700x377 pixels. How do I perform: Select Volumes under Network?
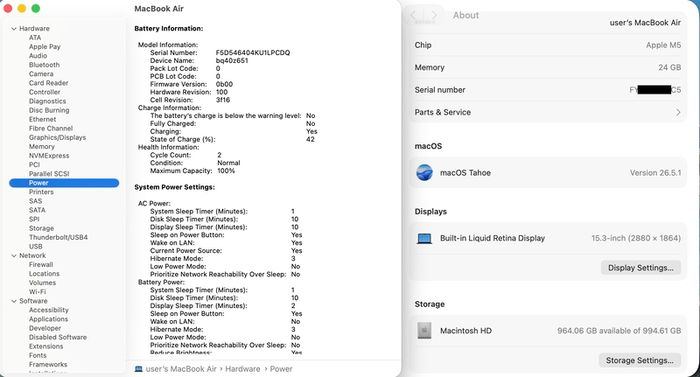click(x=42, y=283)
